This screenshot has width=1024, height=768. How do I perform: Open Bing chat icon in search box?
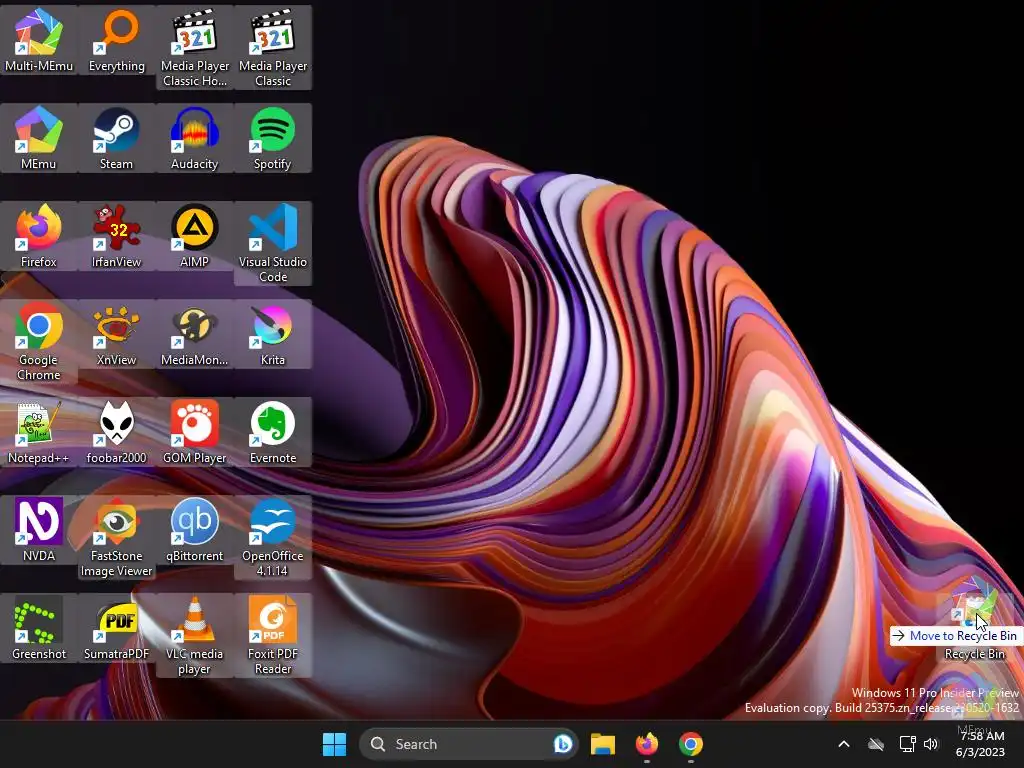[562, 744]
